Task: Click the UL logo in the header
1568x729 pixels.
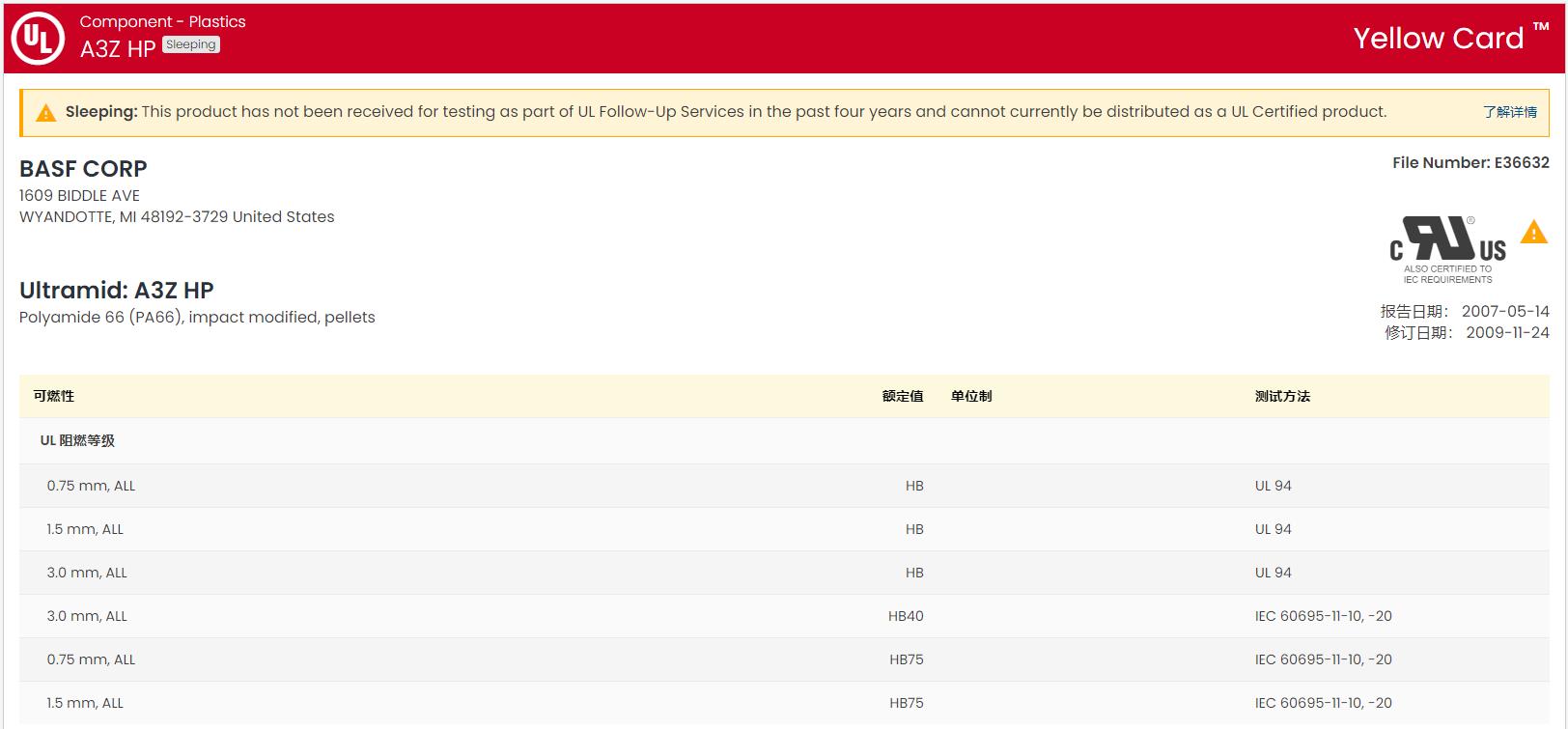Action: point(38,39)
